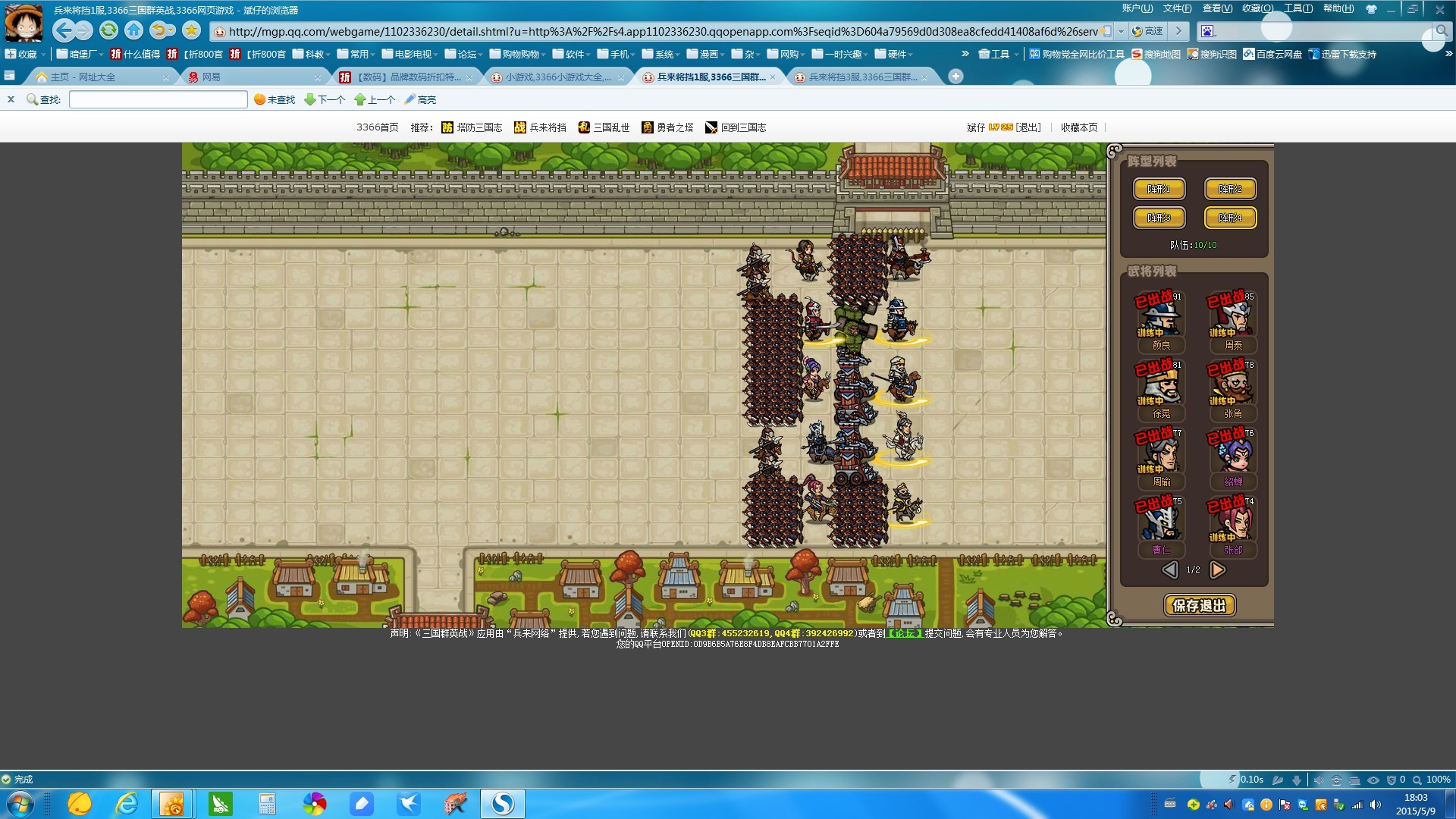Open the 百度云网盘 toolbar shortcut
Screen dimensions: 1456x819
(x=1272, y=54)
